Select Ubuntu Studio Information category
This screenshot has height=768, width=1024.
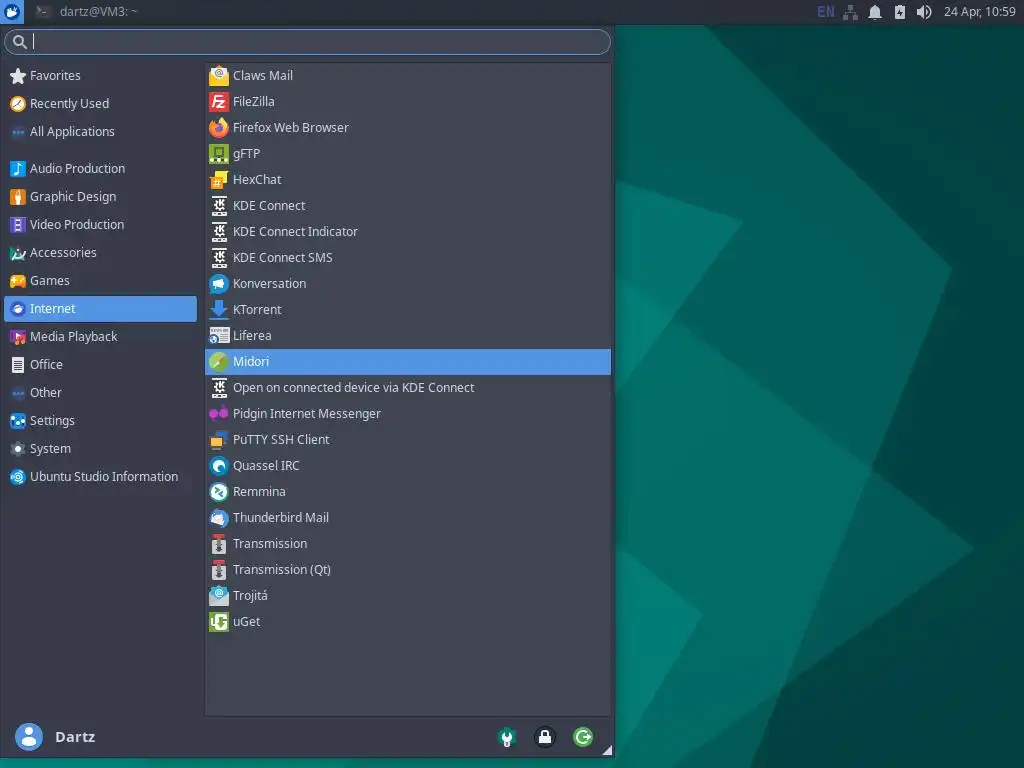[x=101, y=477]
